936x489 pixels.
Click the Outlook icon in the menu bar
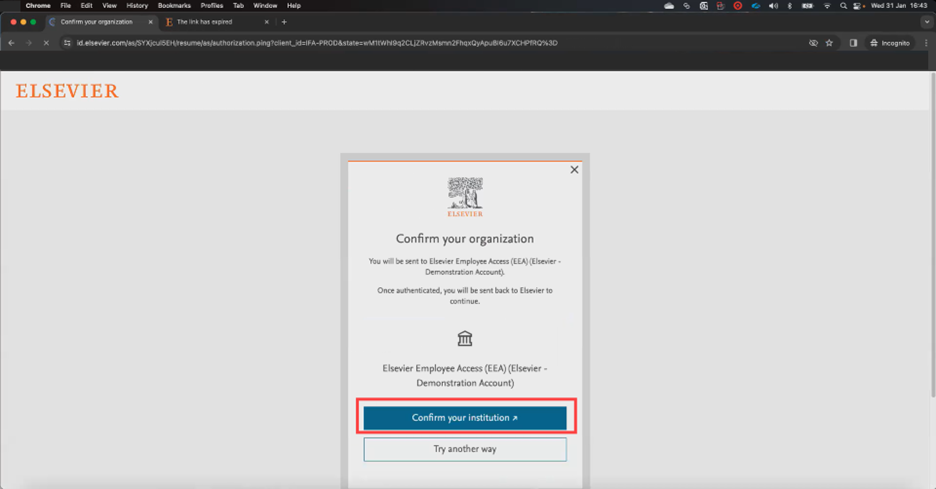click(x=704, y=5)
